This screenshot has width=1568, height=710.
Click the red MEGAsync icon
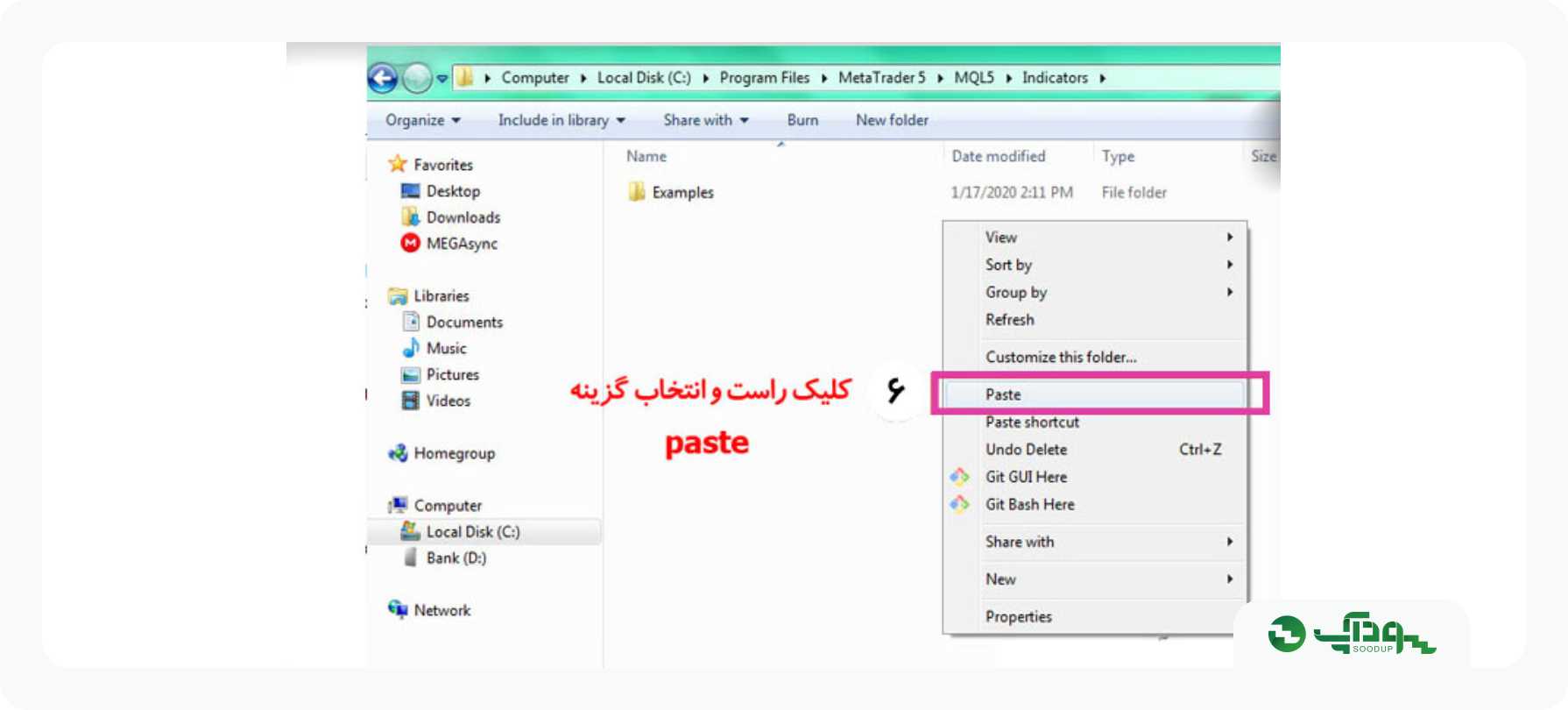410,243
